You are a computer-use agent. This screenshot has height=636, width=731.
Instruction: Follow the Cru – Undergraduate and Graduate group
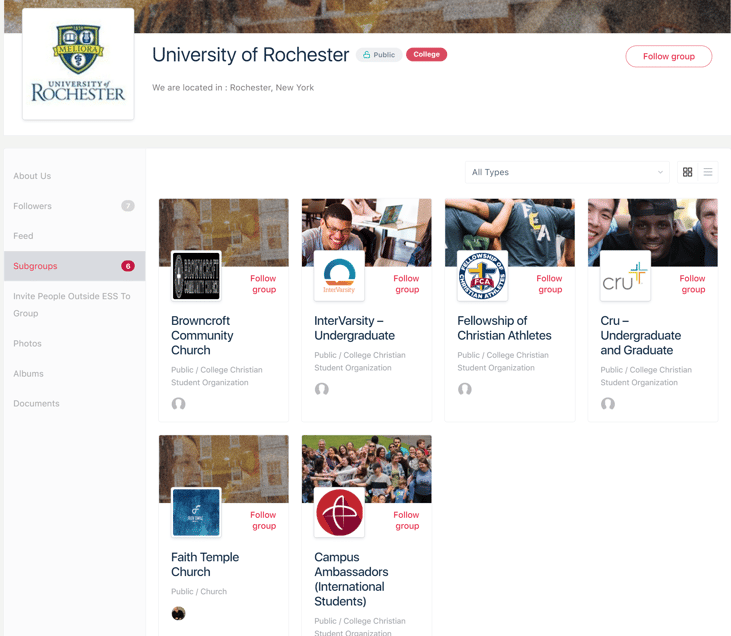[693, 284]
